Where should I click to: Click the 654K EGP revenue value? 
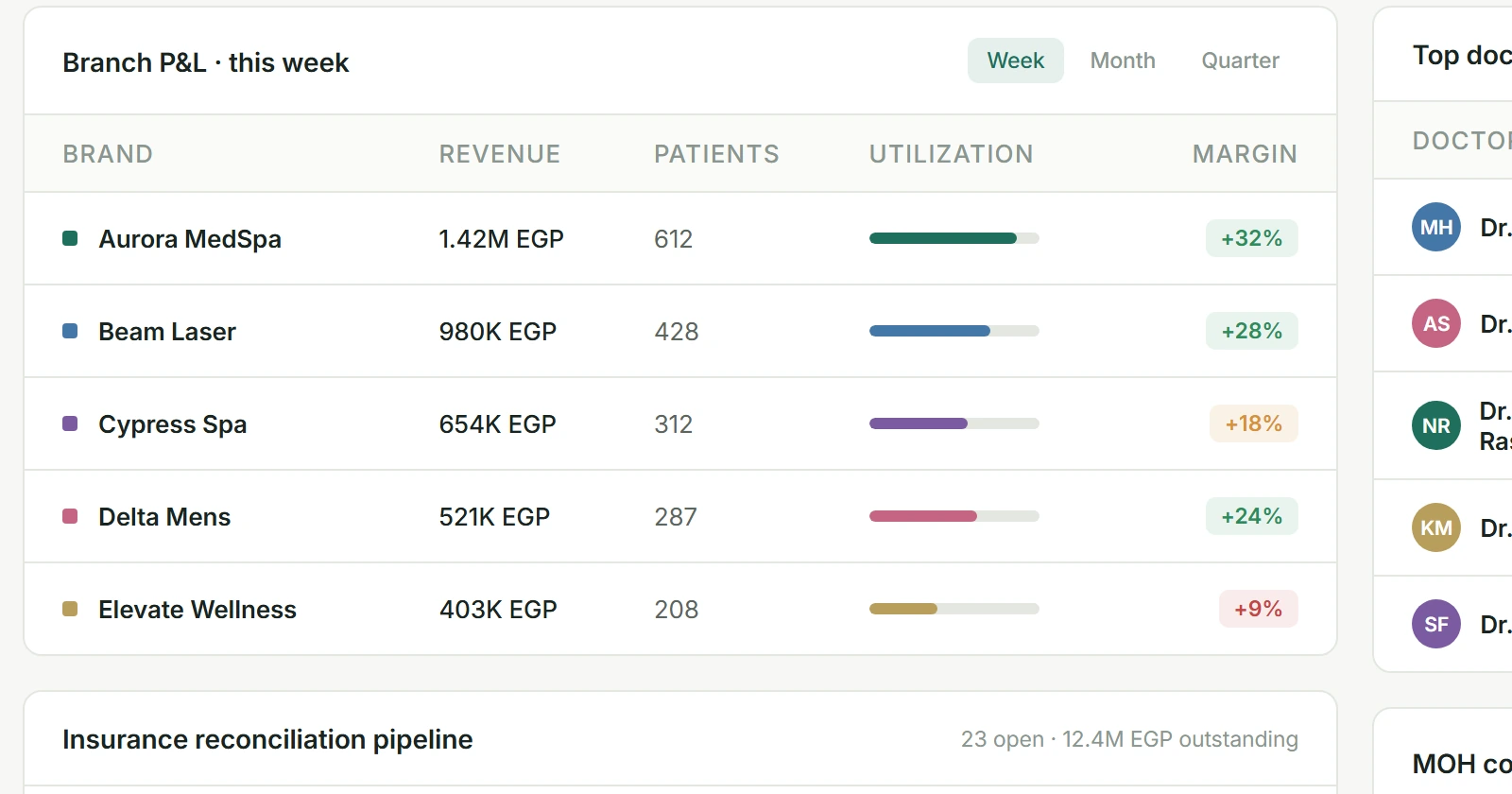[x=498, y=424]
